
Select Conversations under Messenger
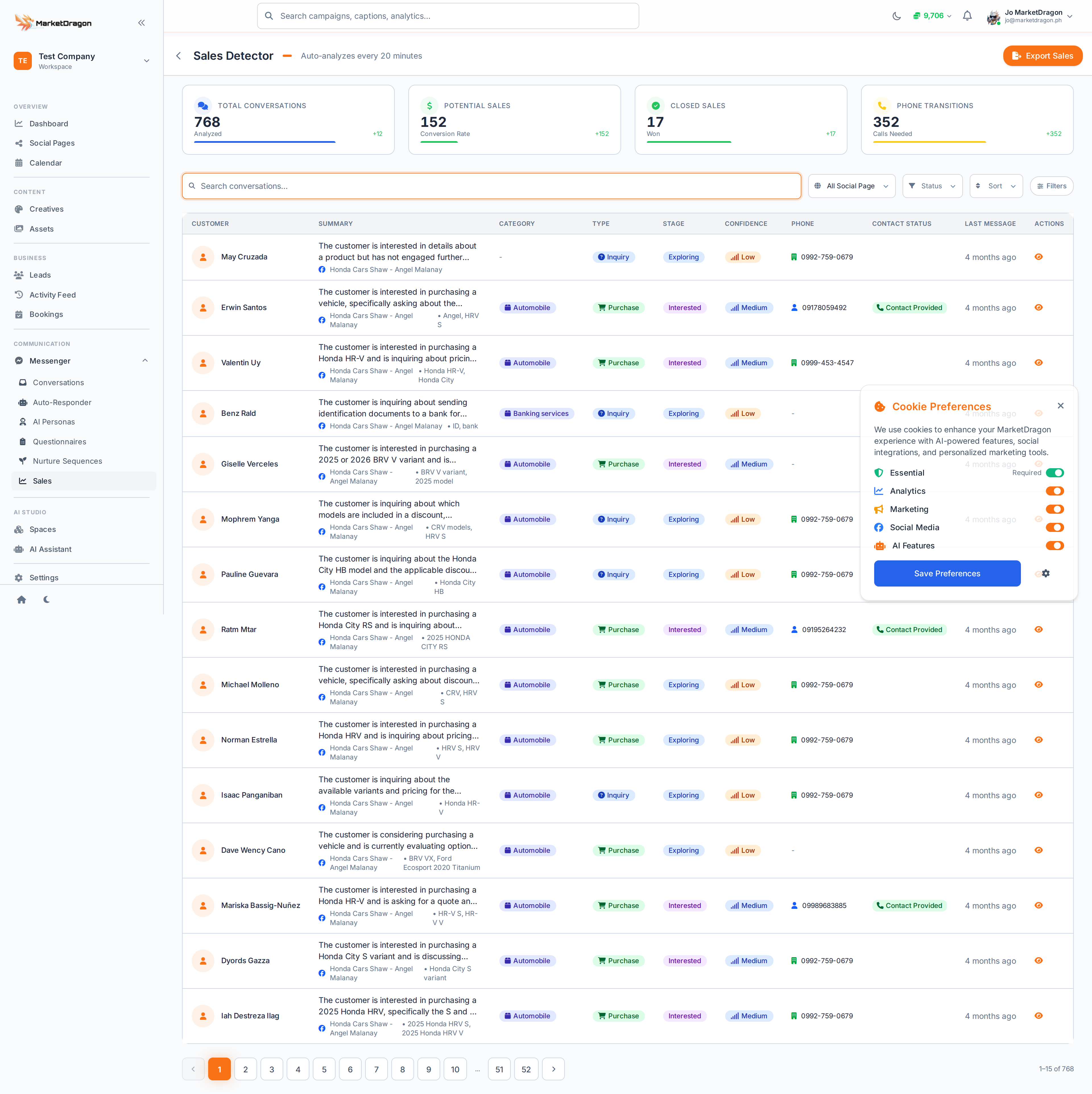[58, 383]
